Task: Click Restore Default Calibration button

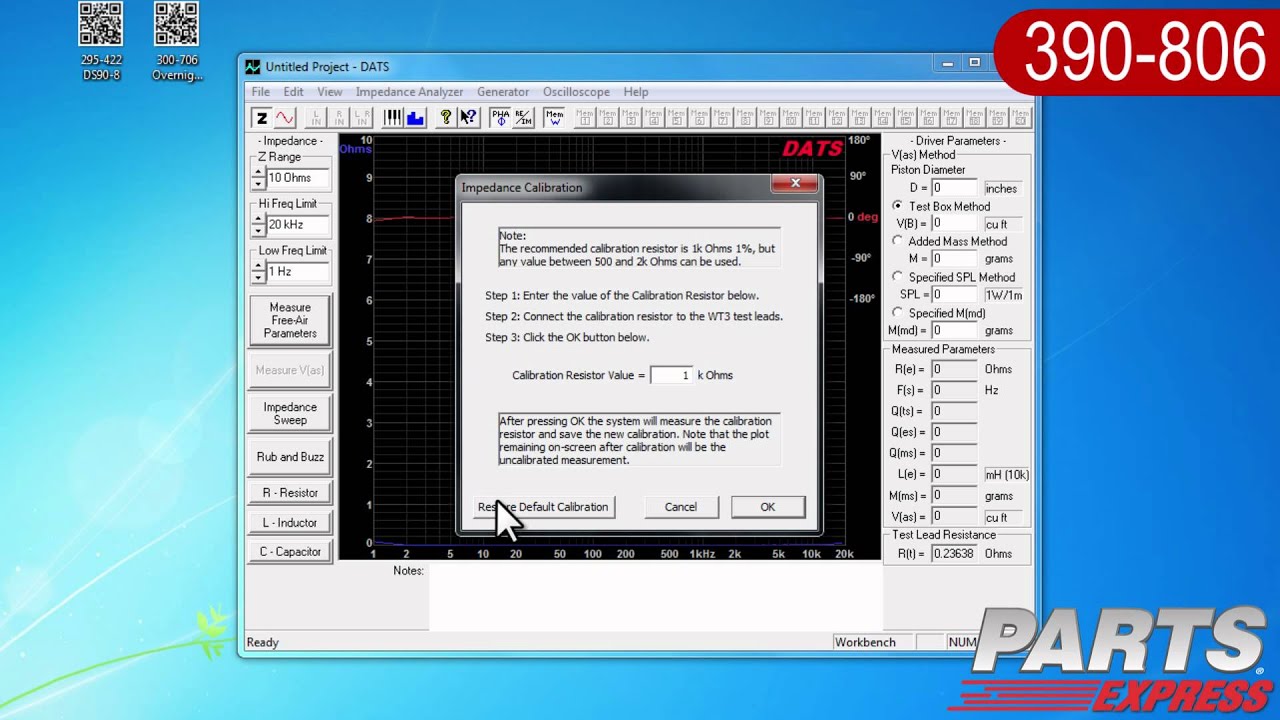Action: (543, 507)
